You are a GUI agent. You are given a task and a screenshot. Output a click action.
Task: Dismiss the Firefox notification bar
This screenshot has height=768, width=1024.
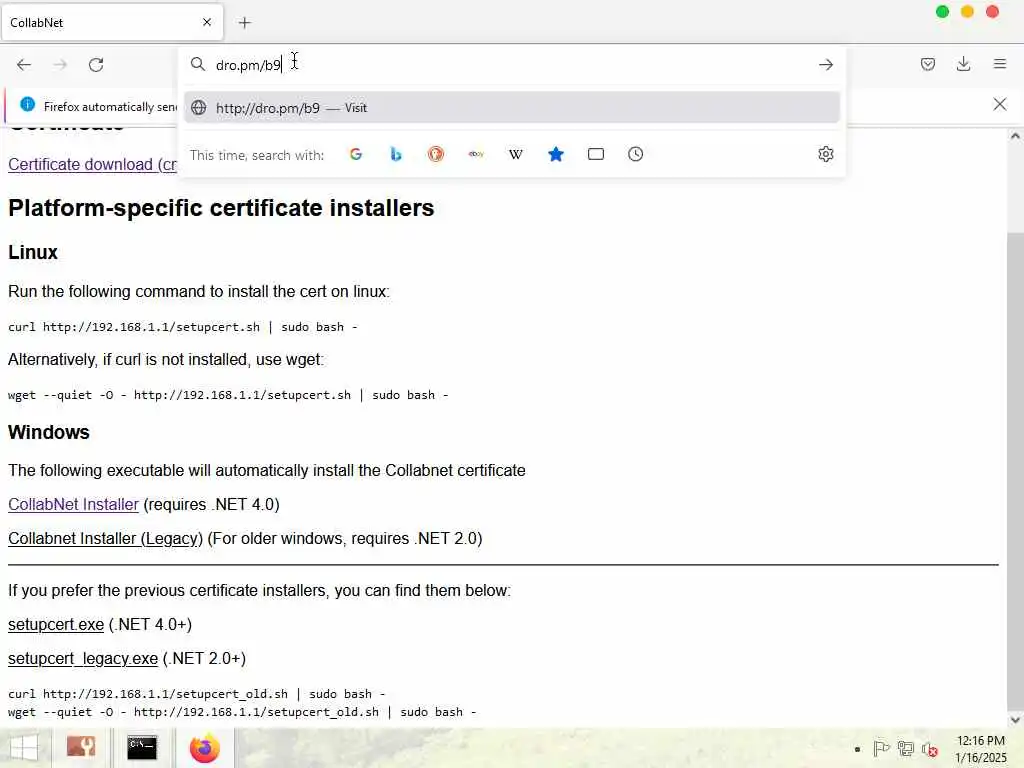point(999,104)
